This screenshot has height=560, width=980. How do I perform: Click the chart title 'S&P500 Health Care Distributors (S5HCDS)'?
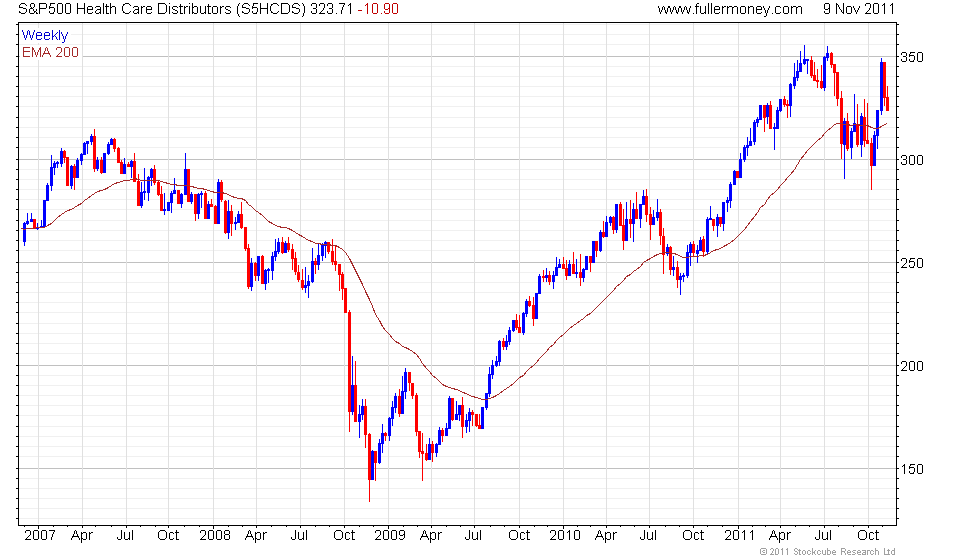[x=162, y=9]
